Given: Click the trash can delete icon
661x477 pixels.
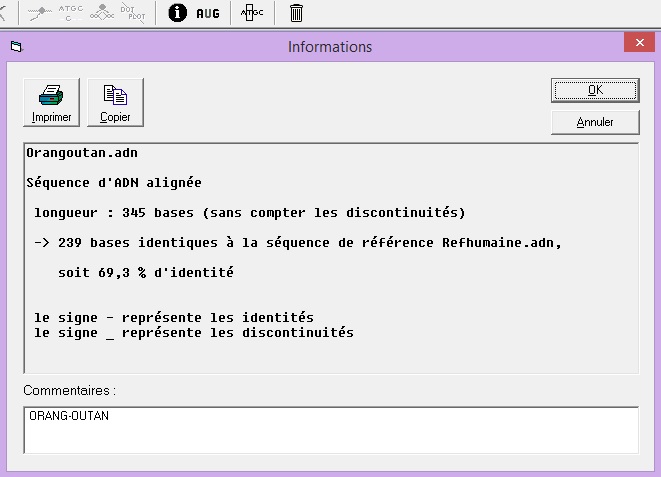Looking at the screenshot, I should coord(297,13).
